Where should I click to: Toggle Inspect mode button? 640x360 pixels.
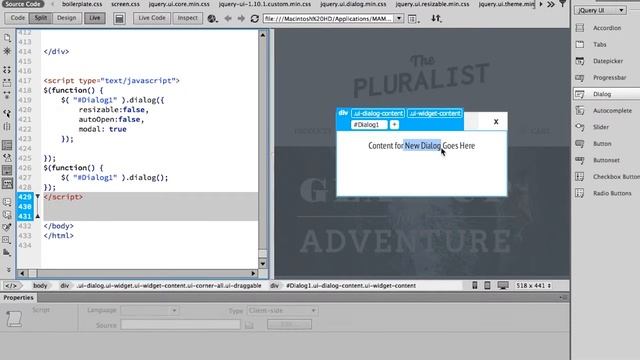coord(187,18)
